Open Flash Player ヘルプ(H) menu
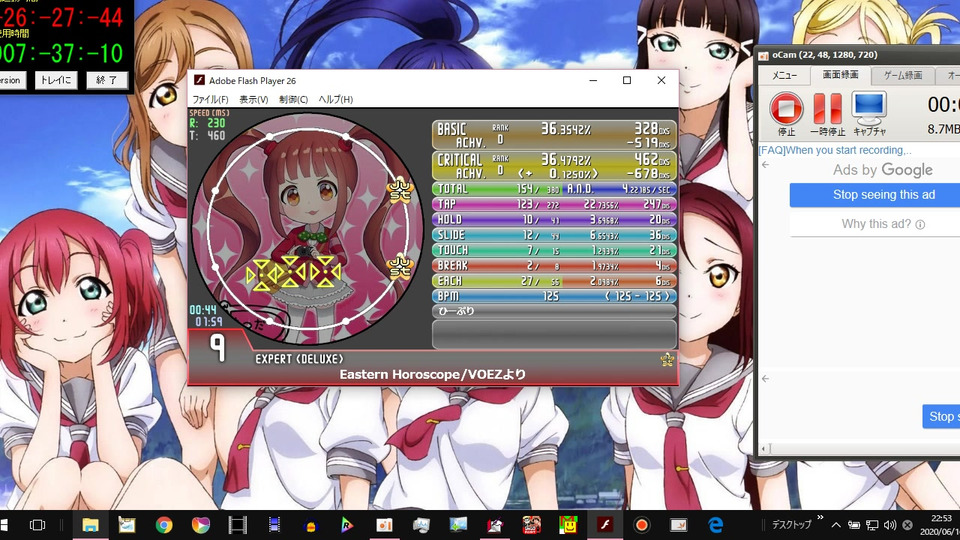 (335, 99)
